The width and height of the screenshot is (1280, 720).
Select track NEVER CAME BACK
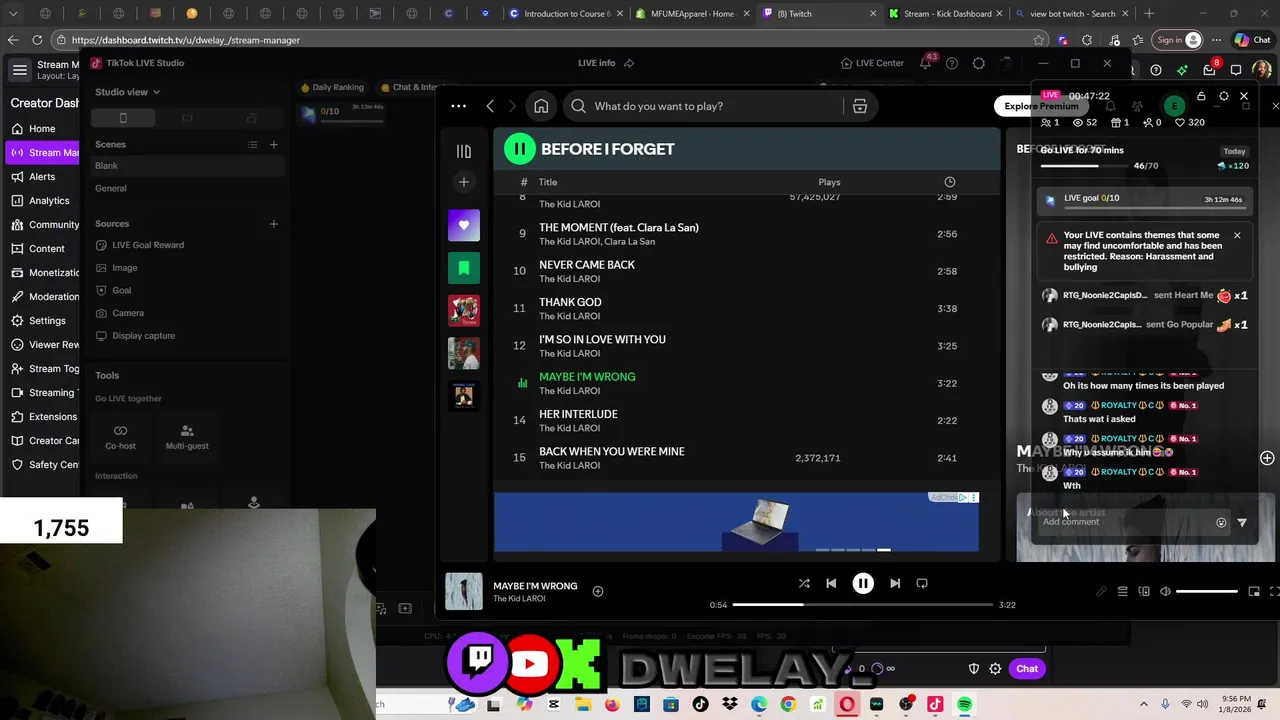point(746,271)
